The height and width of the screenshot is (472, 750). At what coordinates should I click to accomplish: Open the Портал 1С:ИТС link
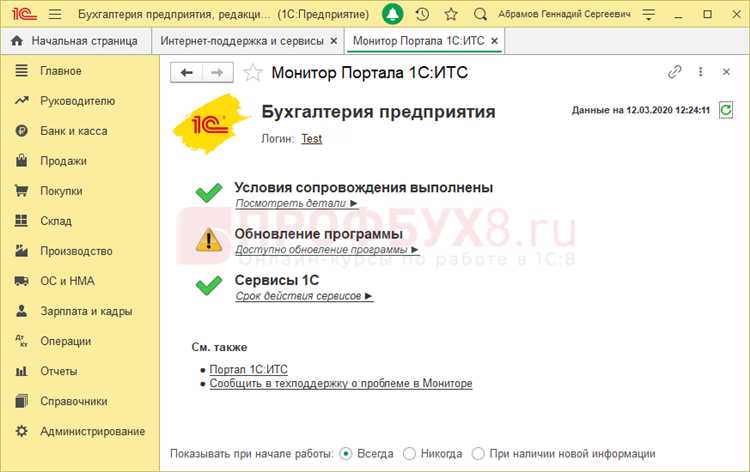click(249, 369)
